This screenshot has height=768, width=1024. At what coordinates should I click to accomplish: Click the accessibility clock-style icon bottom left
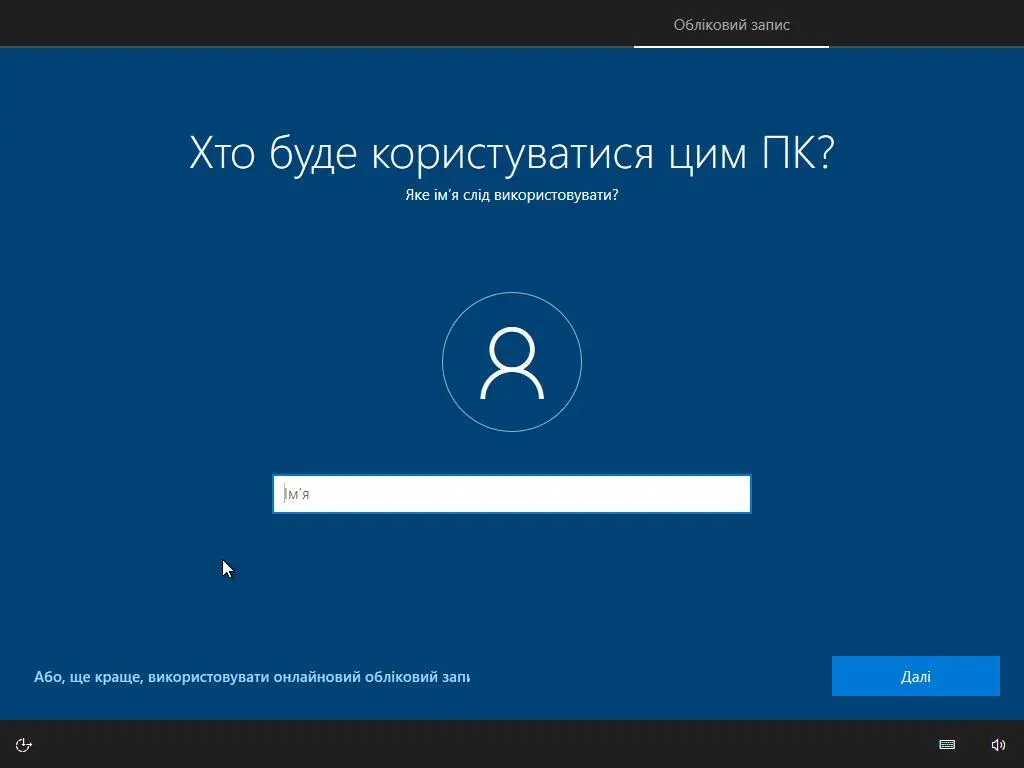coord(22,744)
